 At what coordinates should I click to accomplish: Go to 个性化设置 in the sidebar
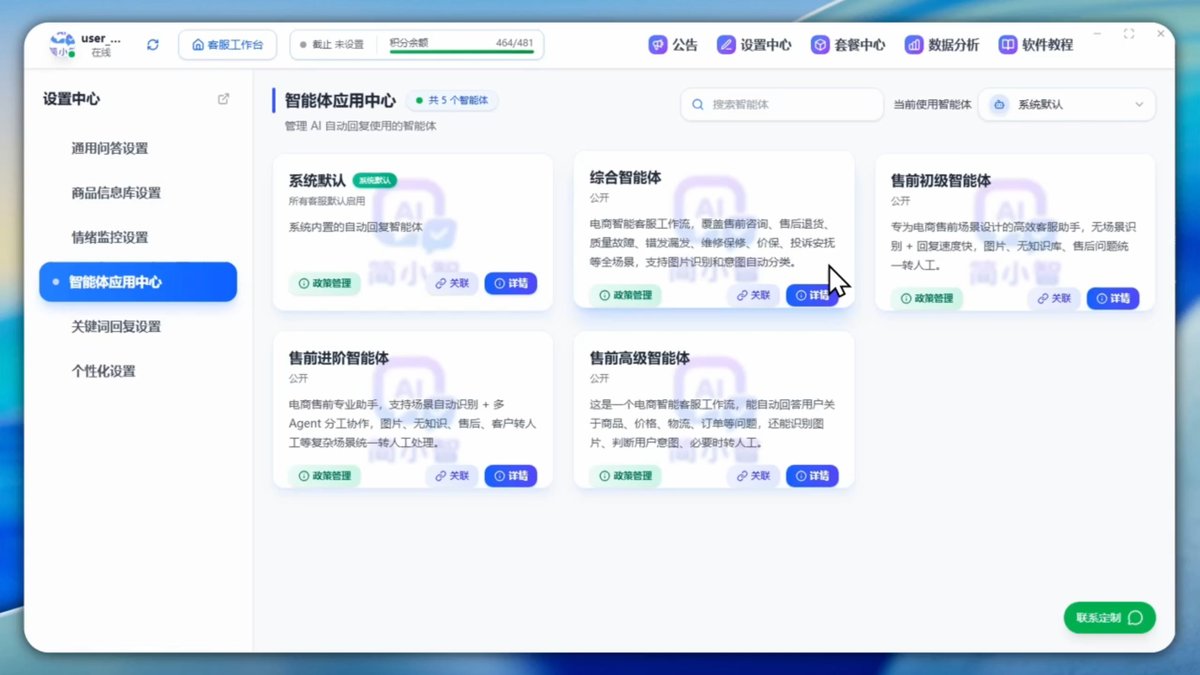click(x=103, y=371)
